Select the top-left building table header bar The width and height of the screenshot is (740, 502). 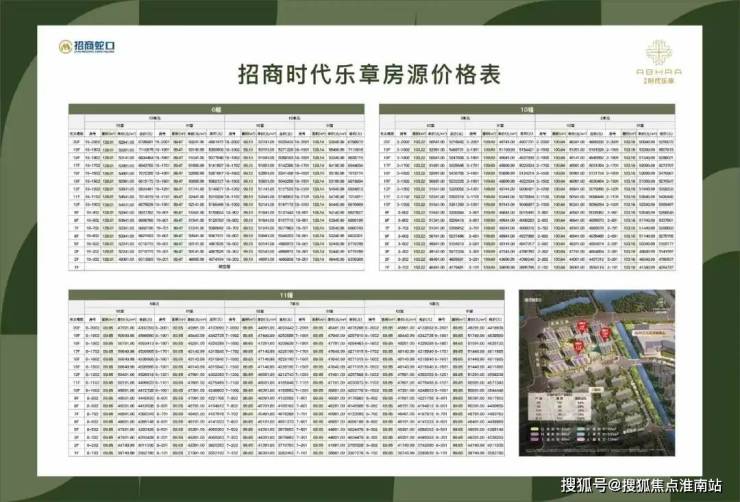[x=217, y=109]
